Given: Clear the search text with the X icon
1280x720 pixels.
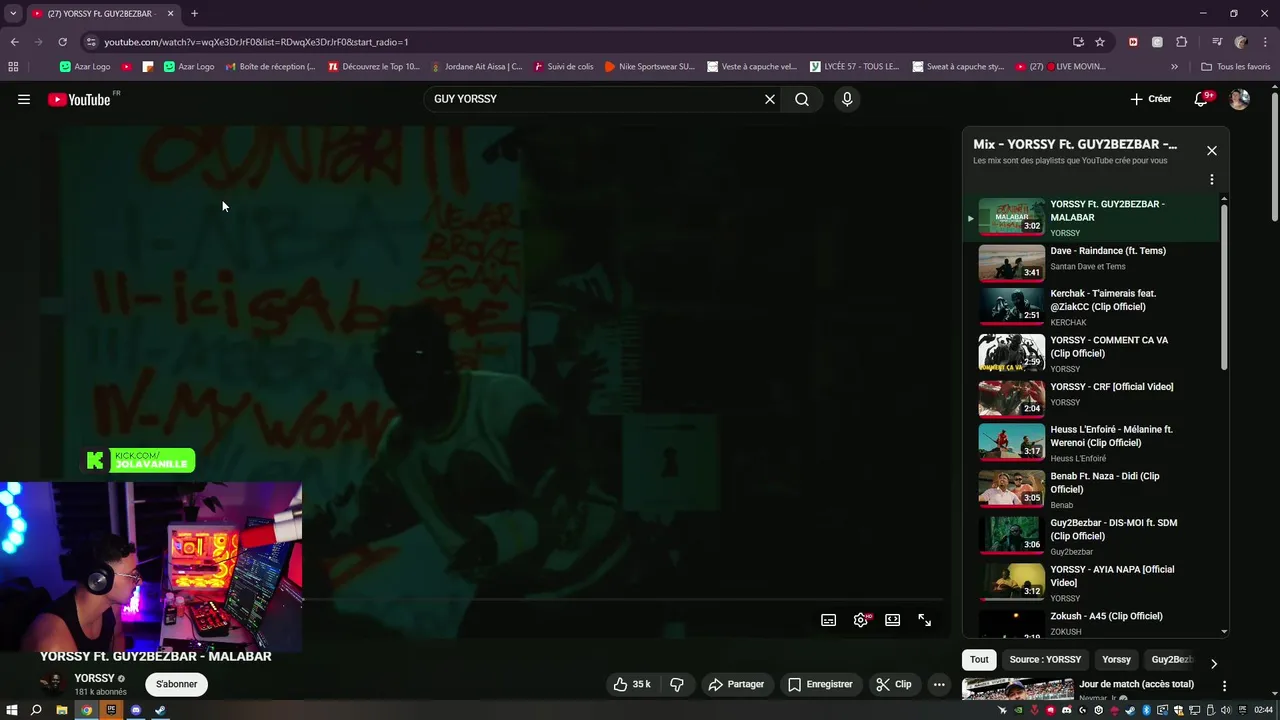Looking at the screenshot, I should (770, 99).
